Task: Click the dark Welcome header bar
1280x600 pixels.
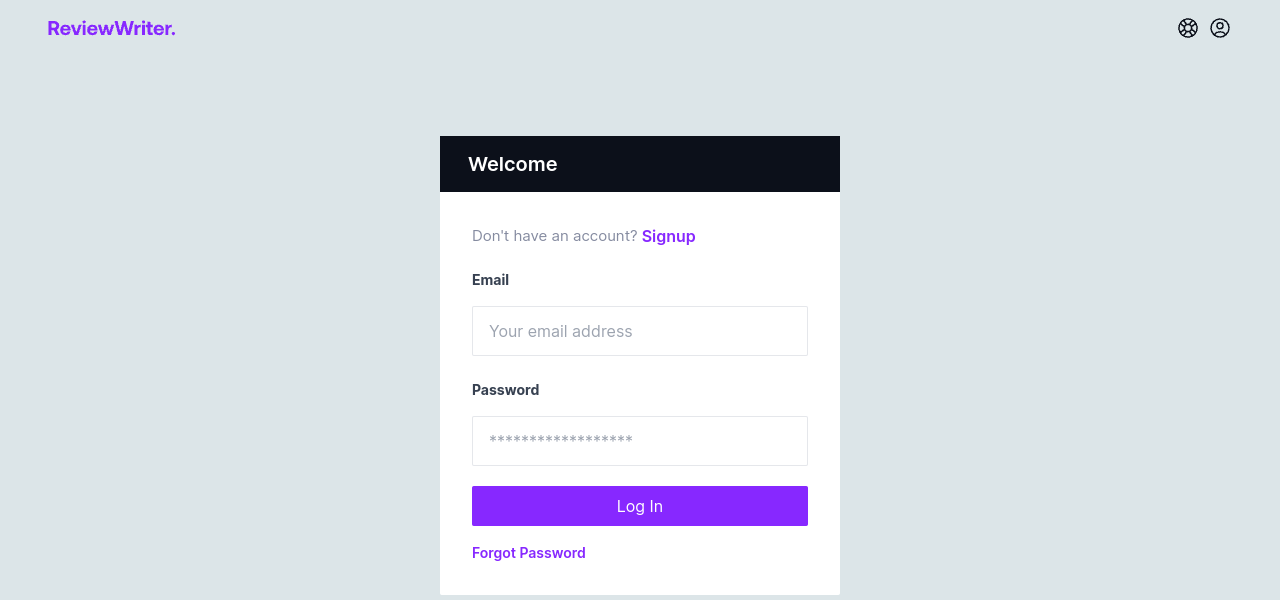Action: [700, 164]
